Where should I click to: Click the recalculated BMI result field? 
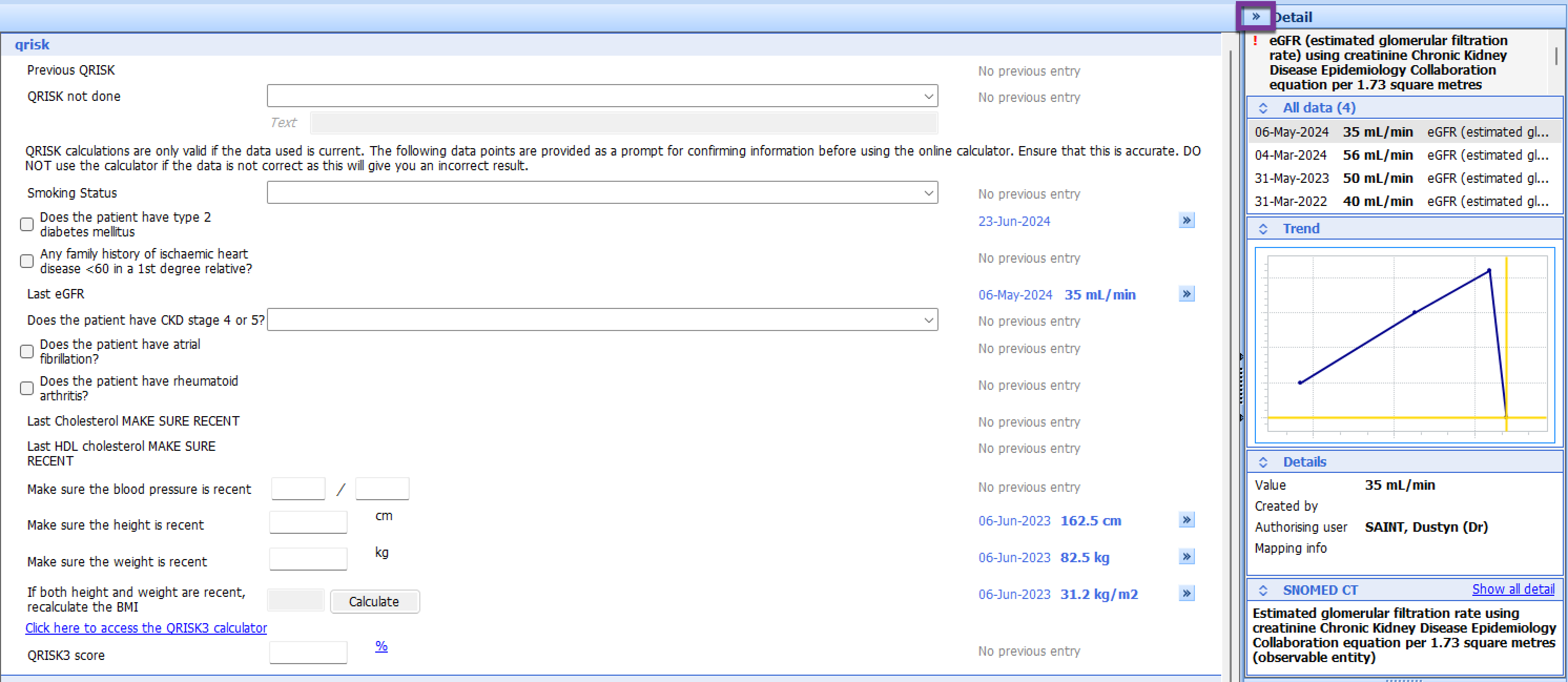click(x=296, y=601)
